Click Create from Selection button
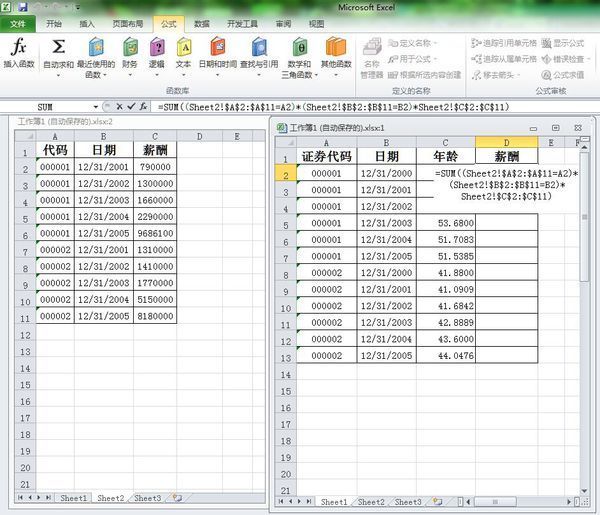Screen dimensions: 600x515 point(424,75)
